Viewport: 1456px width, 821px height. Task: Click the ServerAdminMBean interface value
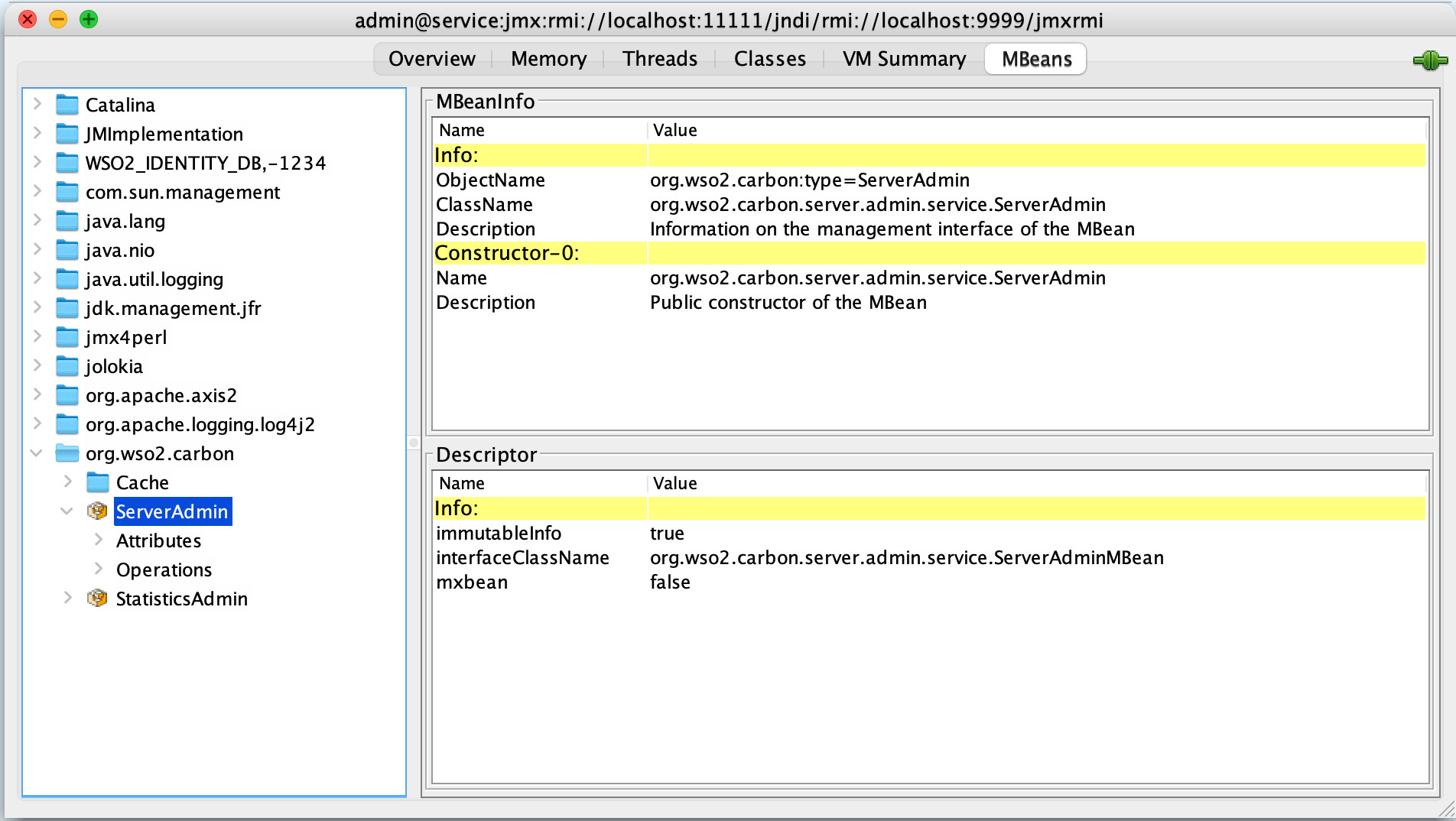907,557
